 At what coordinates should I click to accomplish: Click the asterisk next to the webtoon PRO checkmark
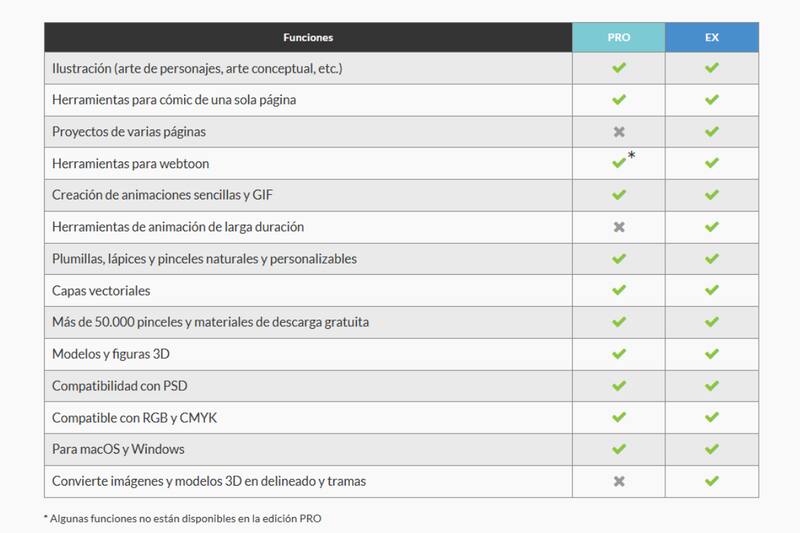tap(632, 156)
